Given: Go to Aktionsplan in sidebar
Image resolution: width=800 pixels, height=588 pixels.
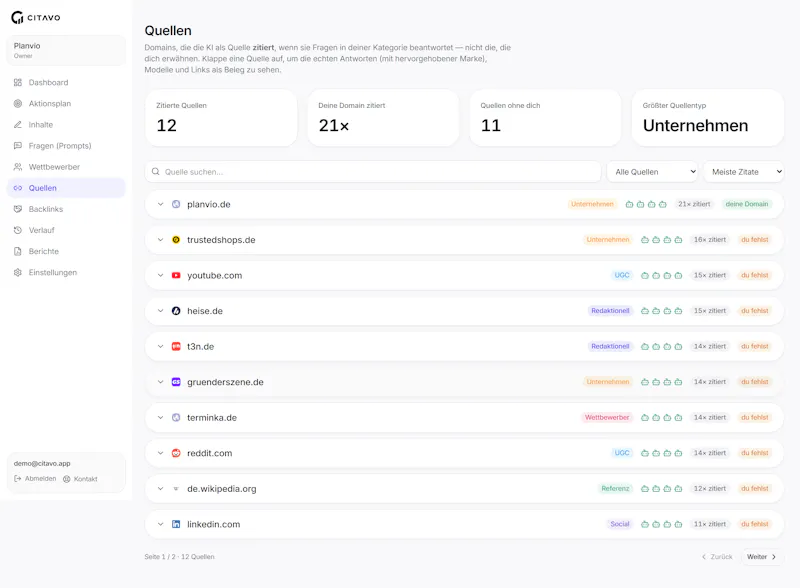Looking at the screenshot, I should tap(66, 104).
